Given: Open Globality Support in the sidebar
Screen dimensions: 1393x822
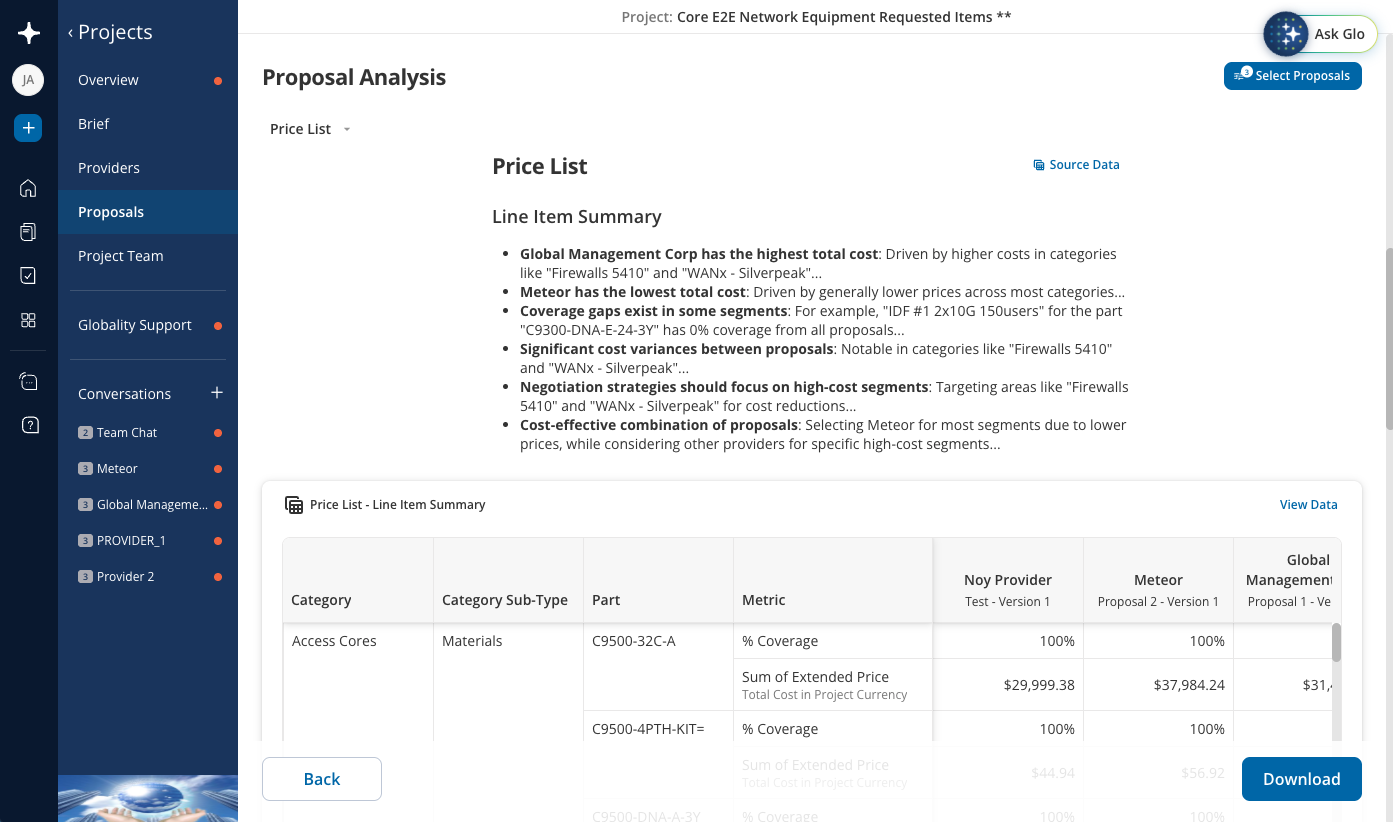Looking at the screenshot, I should (x=148, y=325).
